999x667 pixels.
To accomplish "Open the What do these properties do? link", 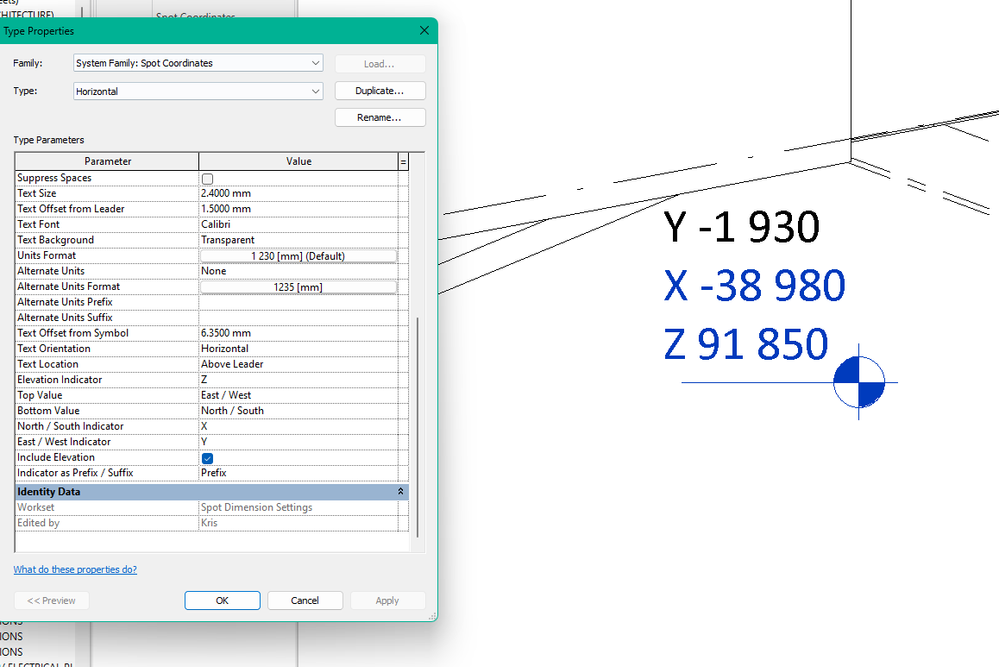I will coord(75,570).
